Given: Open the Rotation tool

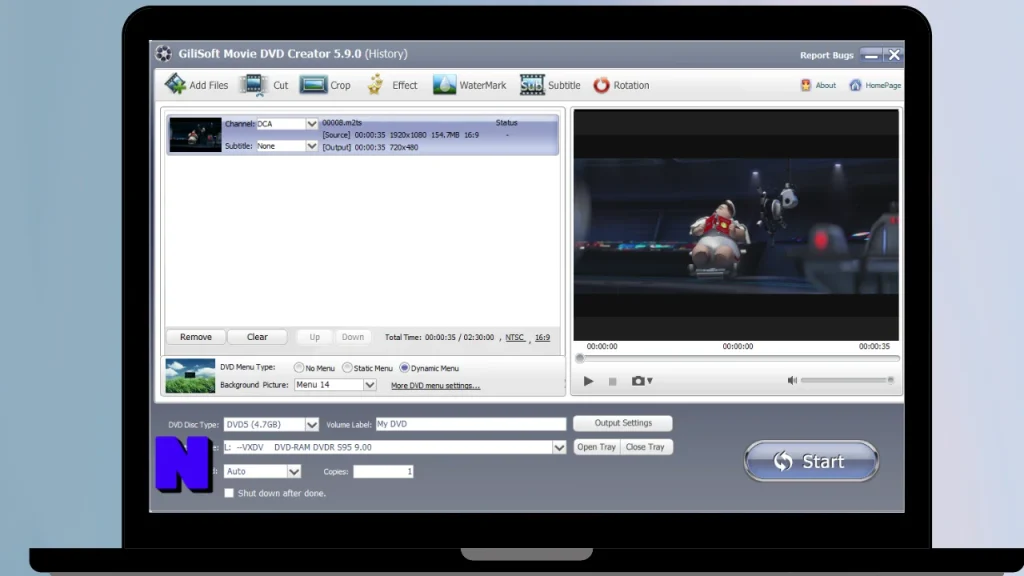Looking at the screenshot, I should (x=621, y=85).
